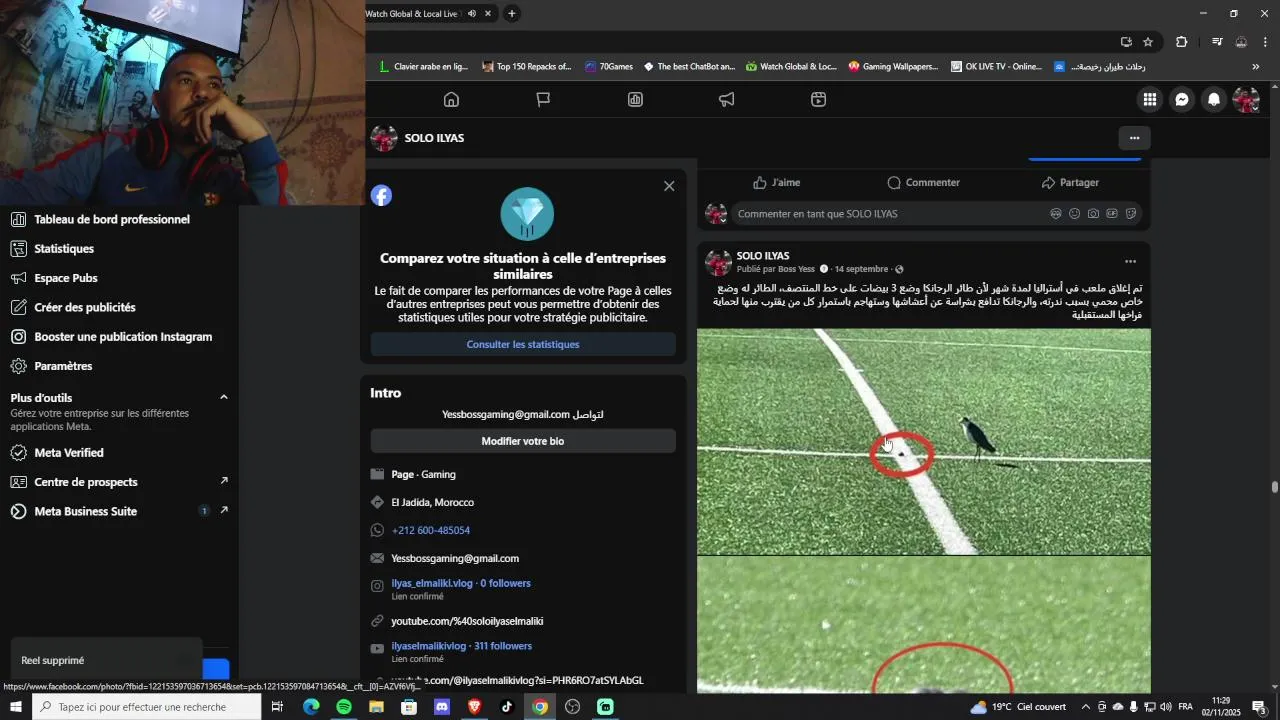
Task: Open Espace Pubs in sidebar
Action: pos(66,278)
